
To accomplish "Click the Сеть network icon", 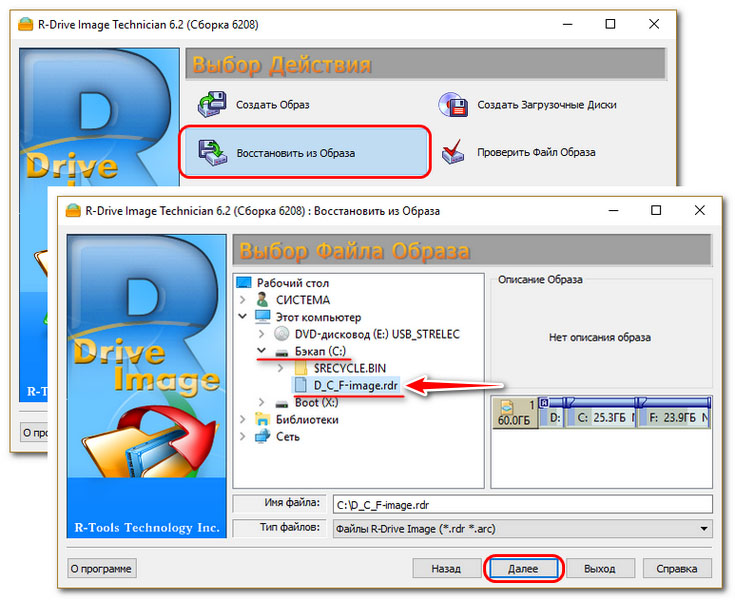I will pos(262,436).
